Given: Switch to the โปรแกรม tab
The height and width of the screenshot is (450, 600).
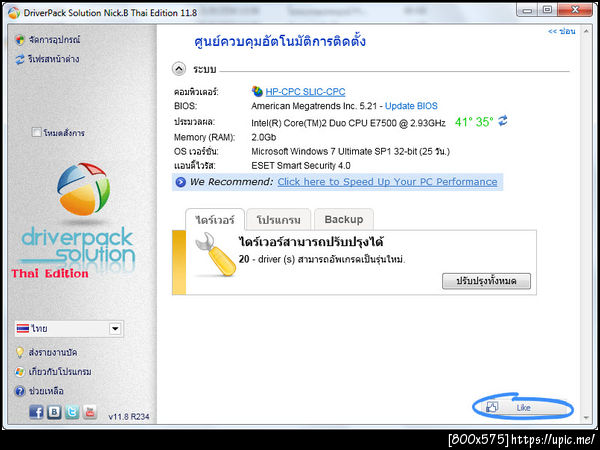Looking at the screenshot, I should (278, 220).
